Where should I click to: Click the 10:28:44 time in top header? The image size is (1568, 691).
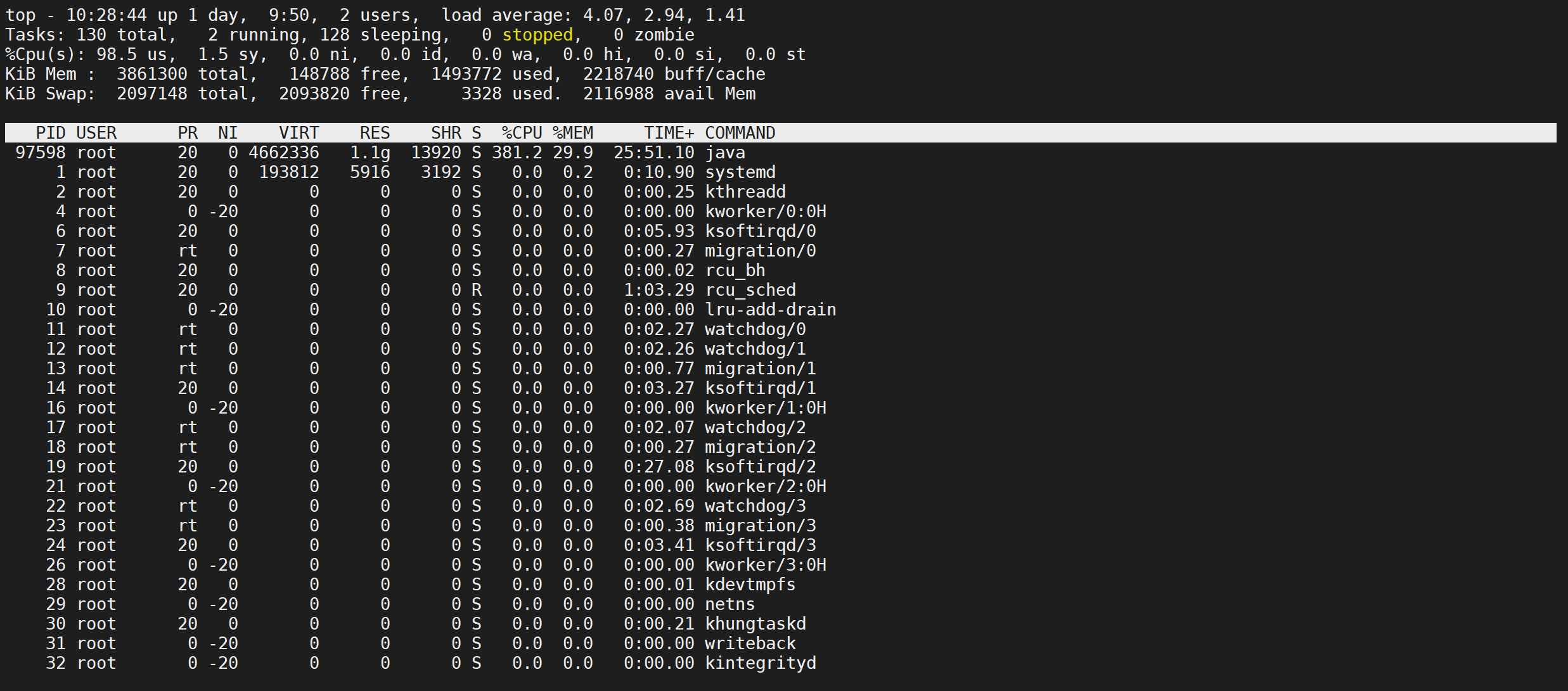(x=106, y=15)
